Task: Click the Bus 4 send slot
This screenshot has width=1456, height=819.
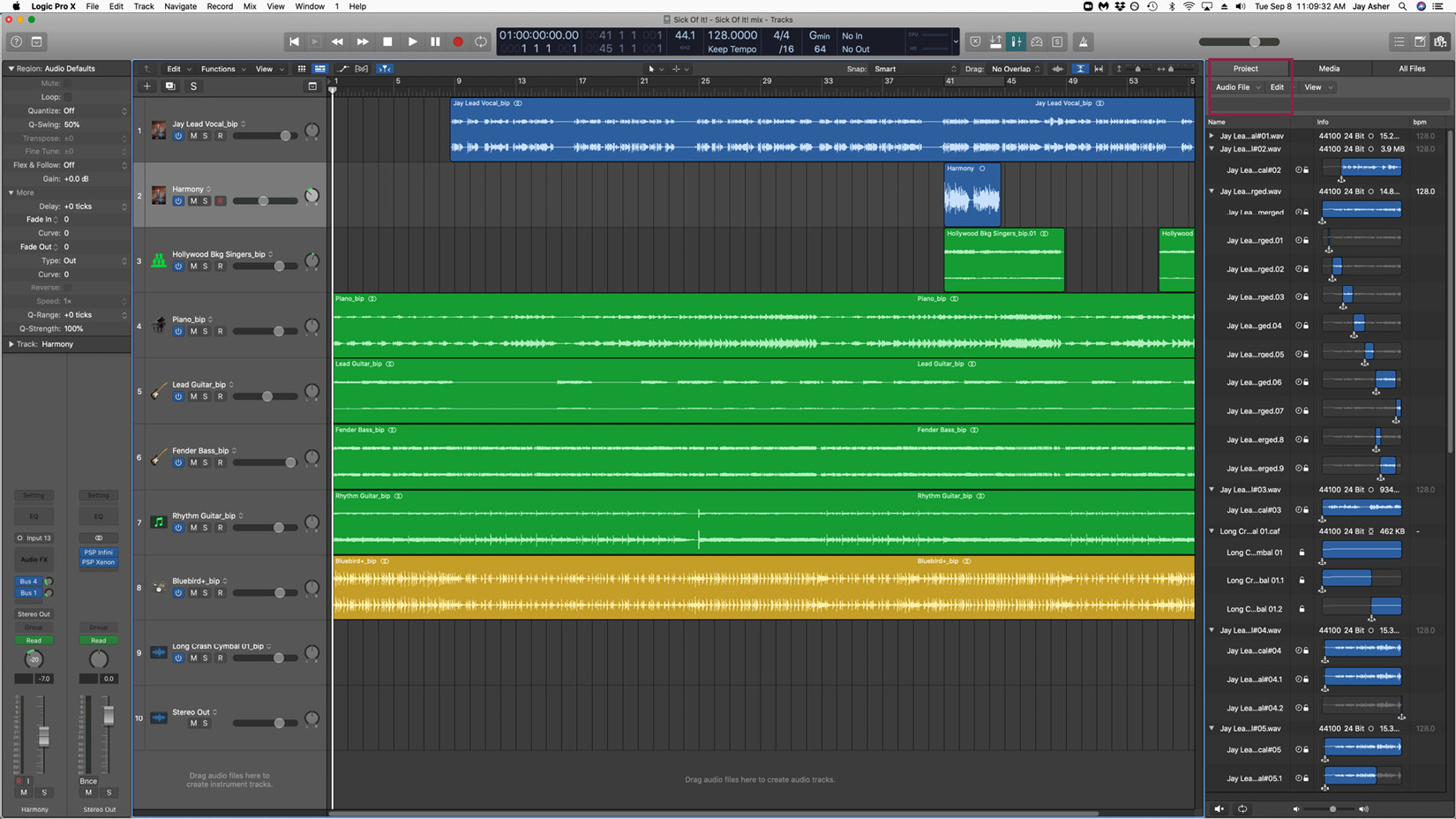Action: (x=28, y=582)
